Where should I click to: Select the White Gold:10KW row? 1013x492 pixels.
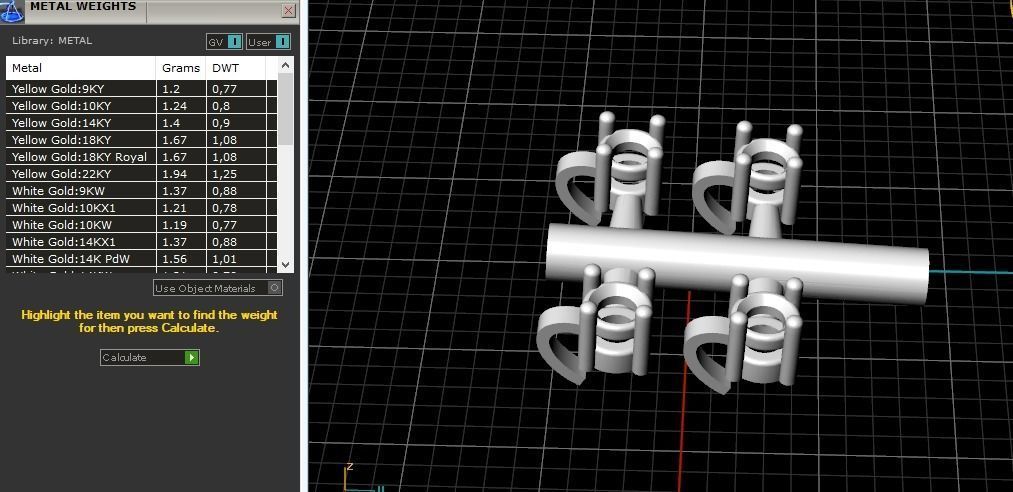pos(141,225)
